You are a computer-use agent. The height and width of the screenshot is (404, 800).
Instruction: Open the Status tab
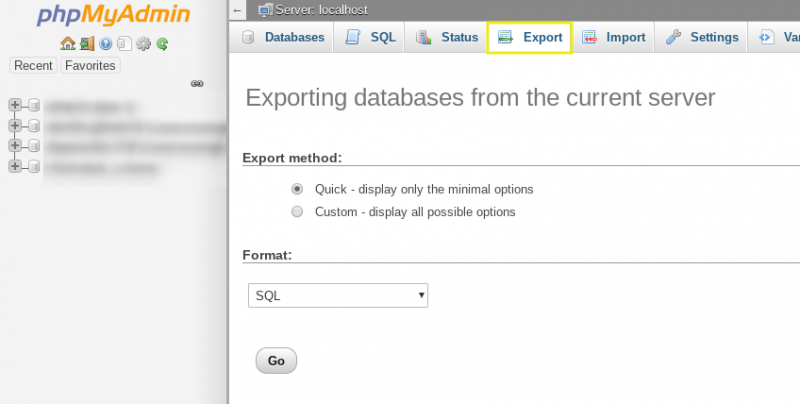tap(446, 37)
